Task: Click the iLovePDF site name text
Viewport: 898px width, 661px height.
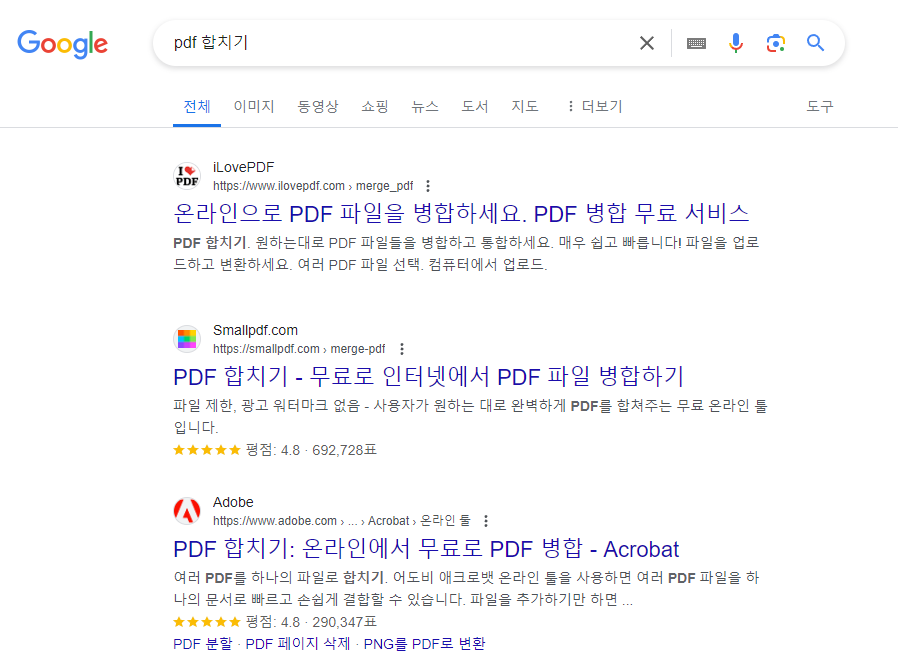Action: pyautogui.click(x=243, y=167)
